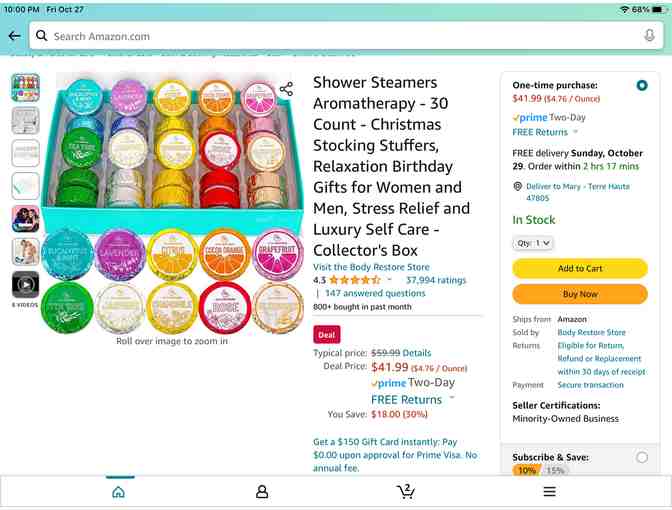Select One-time purchase radio button
The height and width of the screenshot is (510, 672).
click(x=642, y=85)
